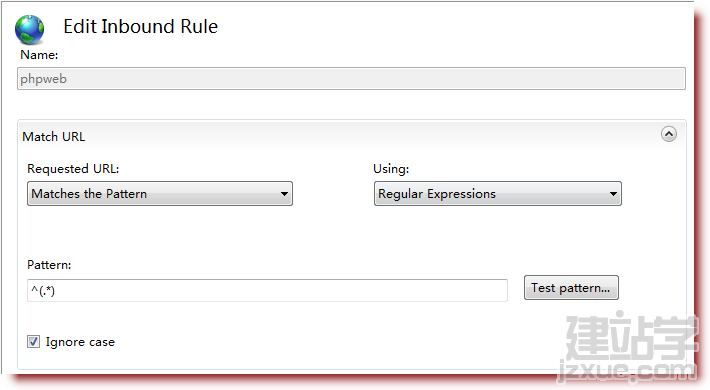Click the Chinese characters watermark logo
Screen dimensions: 710x390
tap(632, 336)
